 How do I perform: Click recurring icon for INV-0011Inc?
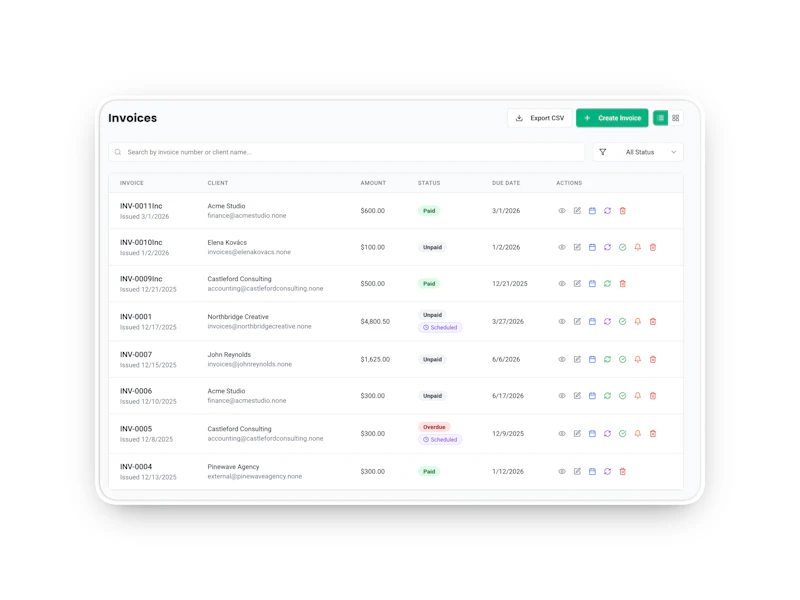607,211
